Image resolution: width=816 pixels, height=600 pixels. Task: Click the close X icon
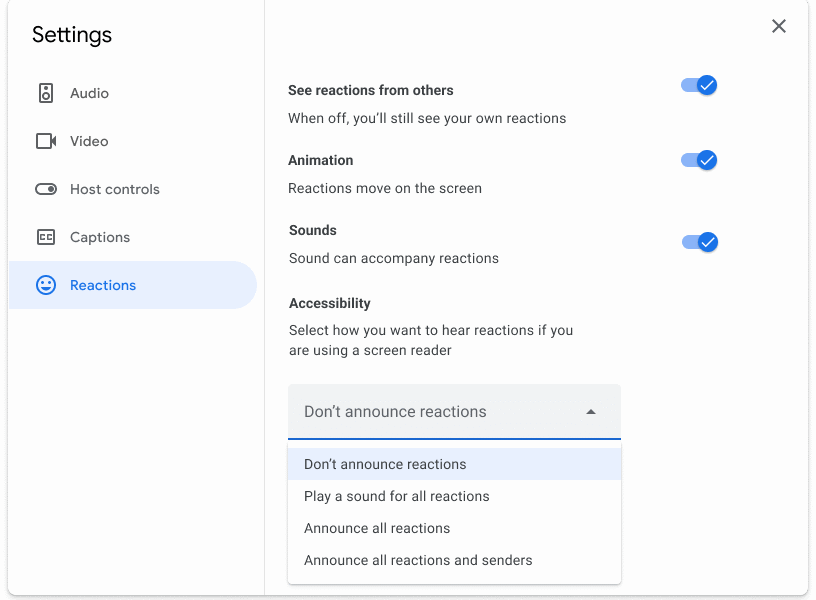tap(779, 26)
